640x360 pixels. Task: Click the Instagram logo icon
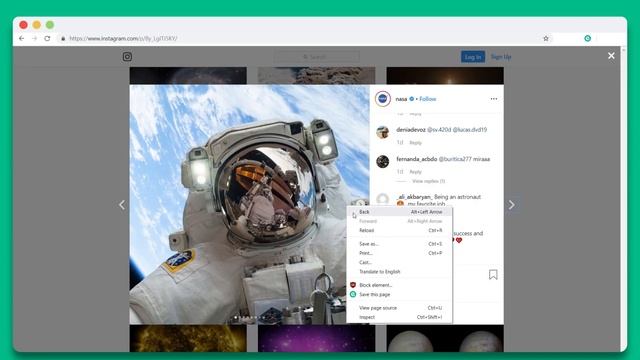click(127, 57)
